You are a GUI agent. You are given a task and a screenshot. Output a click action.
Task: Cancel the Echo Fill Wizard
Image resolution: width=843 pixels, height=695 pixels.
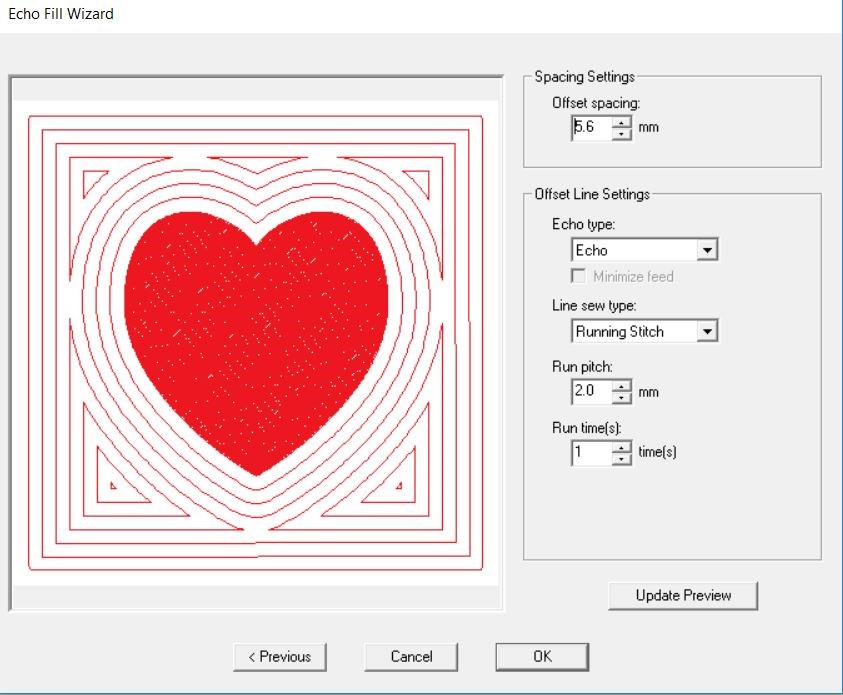coord(410,657)
